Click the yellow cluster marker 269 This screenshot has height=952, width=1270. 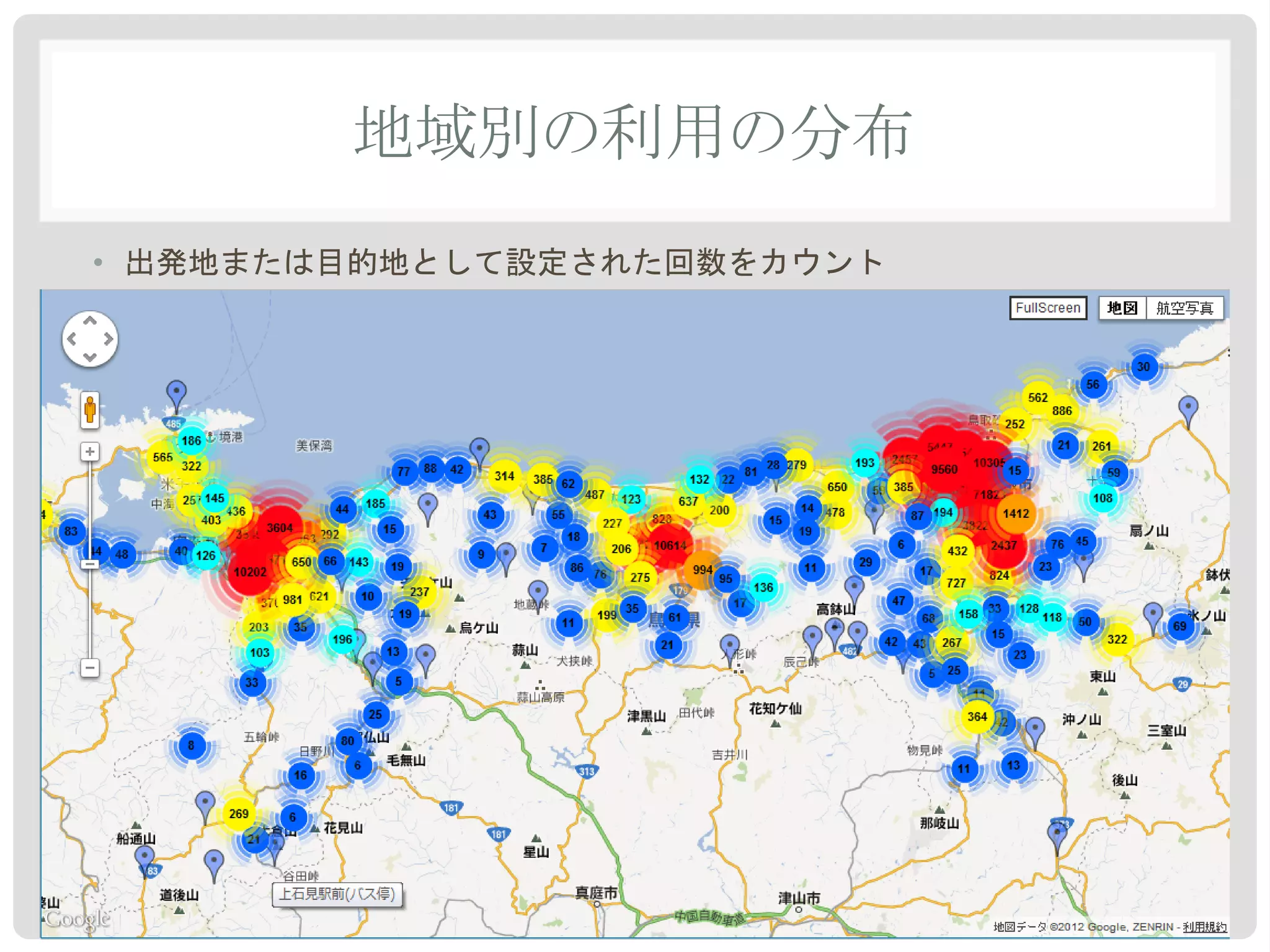[239, 814]
